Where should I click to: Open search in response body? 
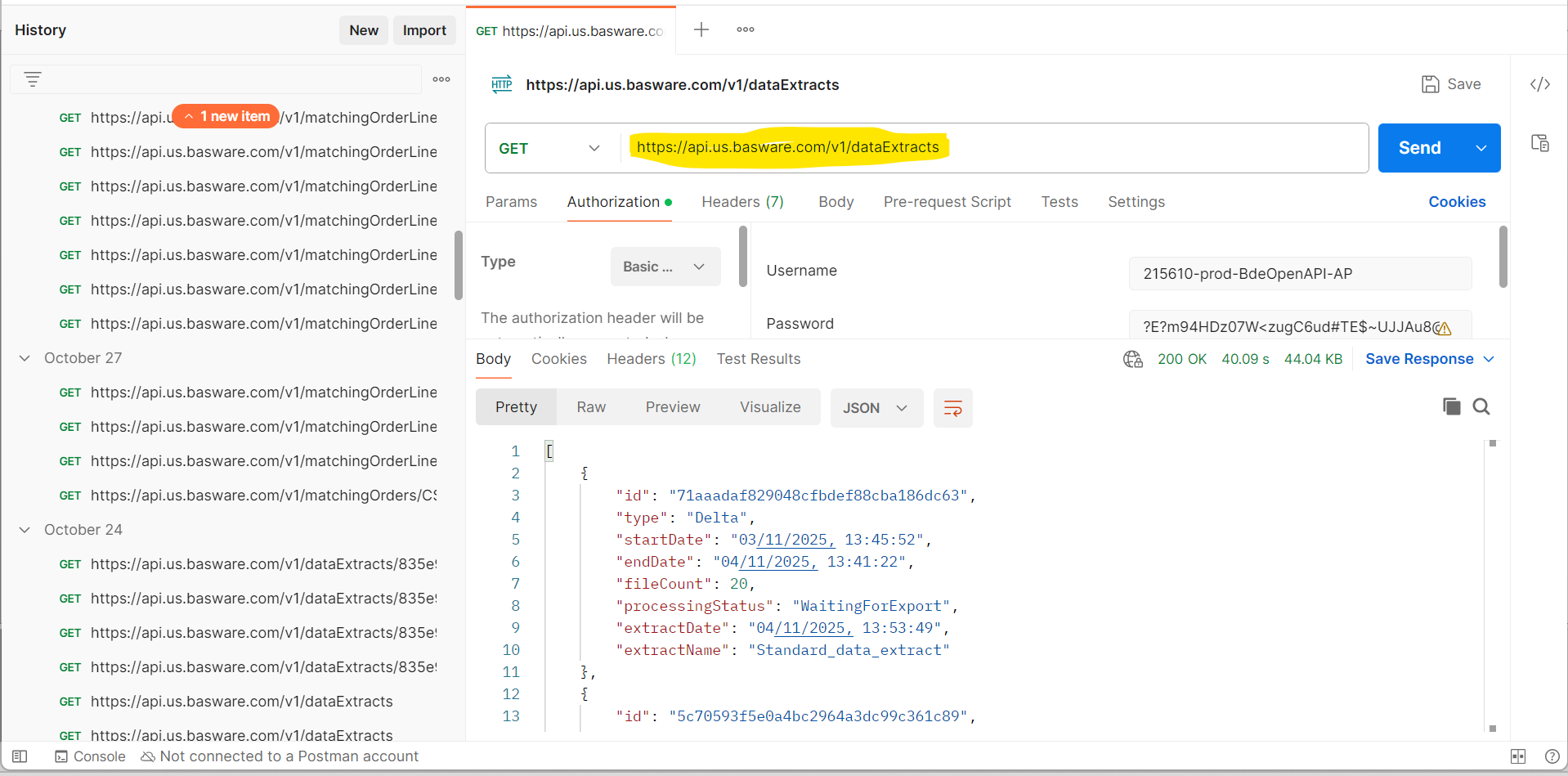pyautogui.click(x=1481, y=406)
